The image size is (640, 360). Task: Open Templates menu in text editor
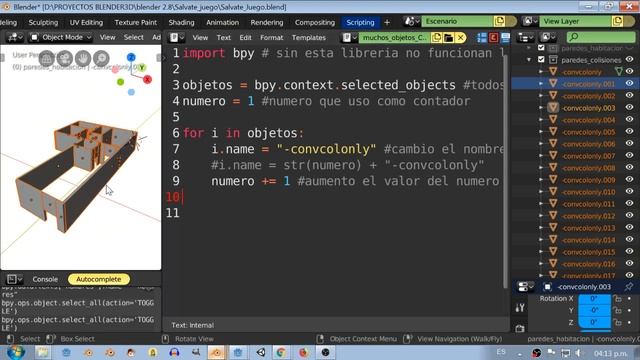309,38
